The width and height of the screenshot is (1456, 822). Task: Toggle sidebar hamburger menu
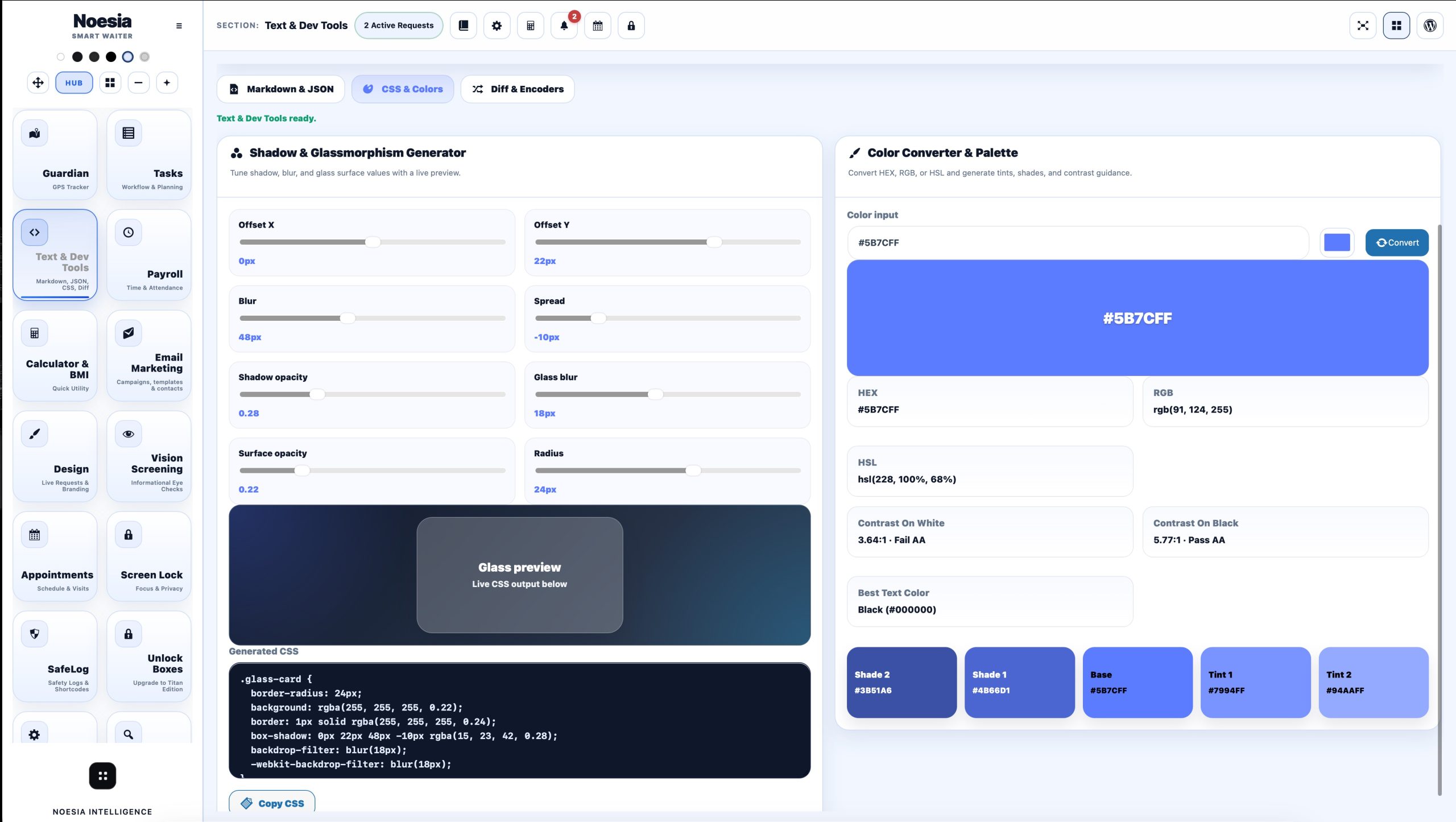179,26
